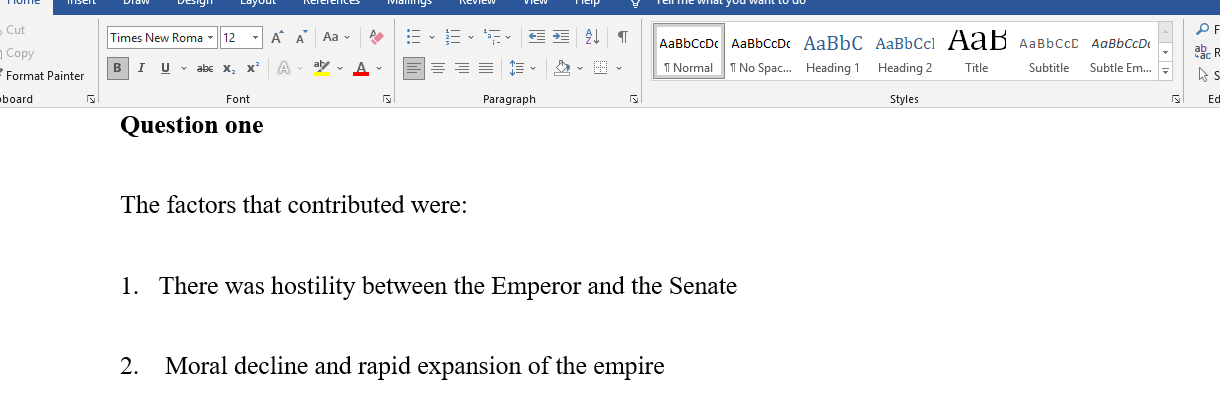Toggle Italic formatting
Image resolution: width=1220 pixels, height=393 pixels.
click(x=141, y=68)
